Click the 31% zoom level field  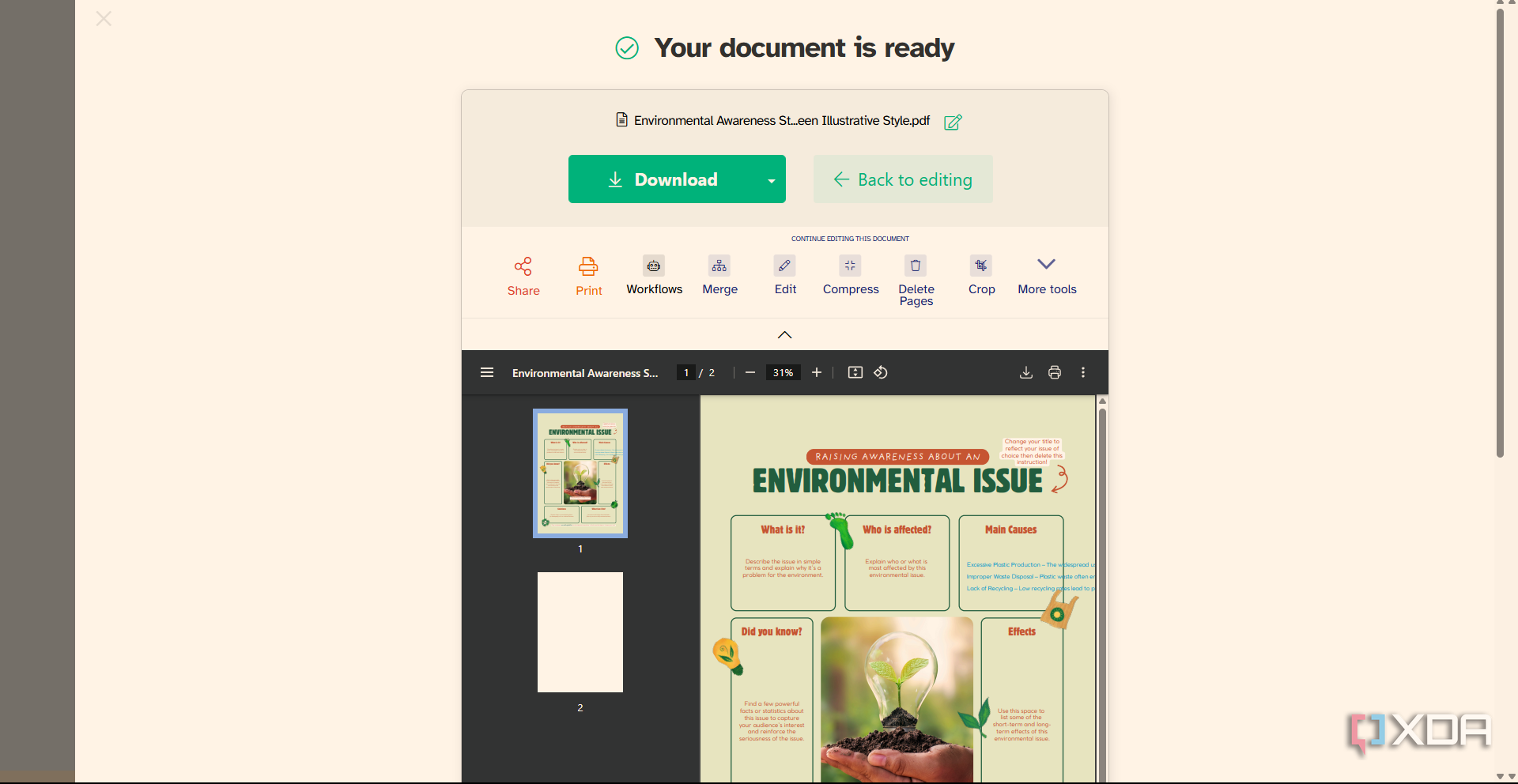click(783, 372)
